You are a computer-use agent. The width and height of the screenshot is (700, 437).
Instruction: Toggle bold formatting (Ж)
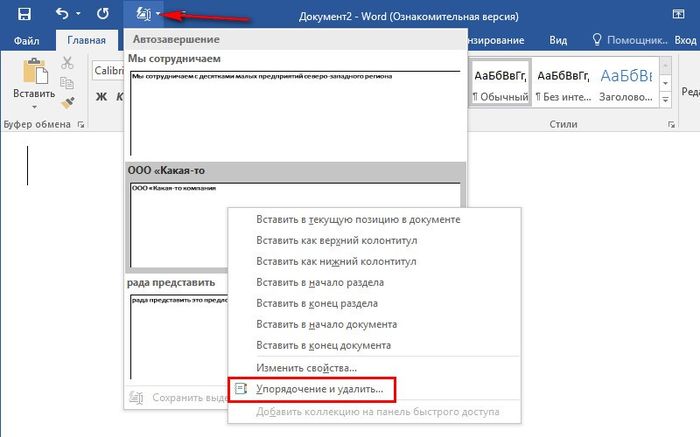[100, 97]
